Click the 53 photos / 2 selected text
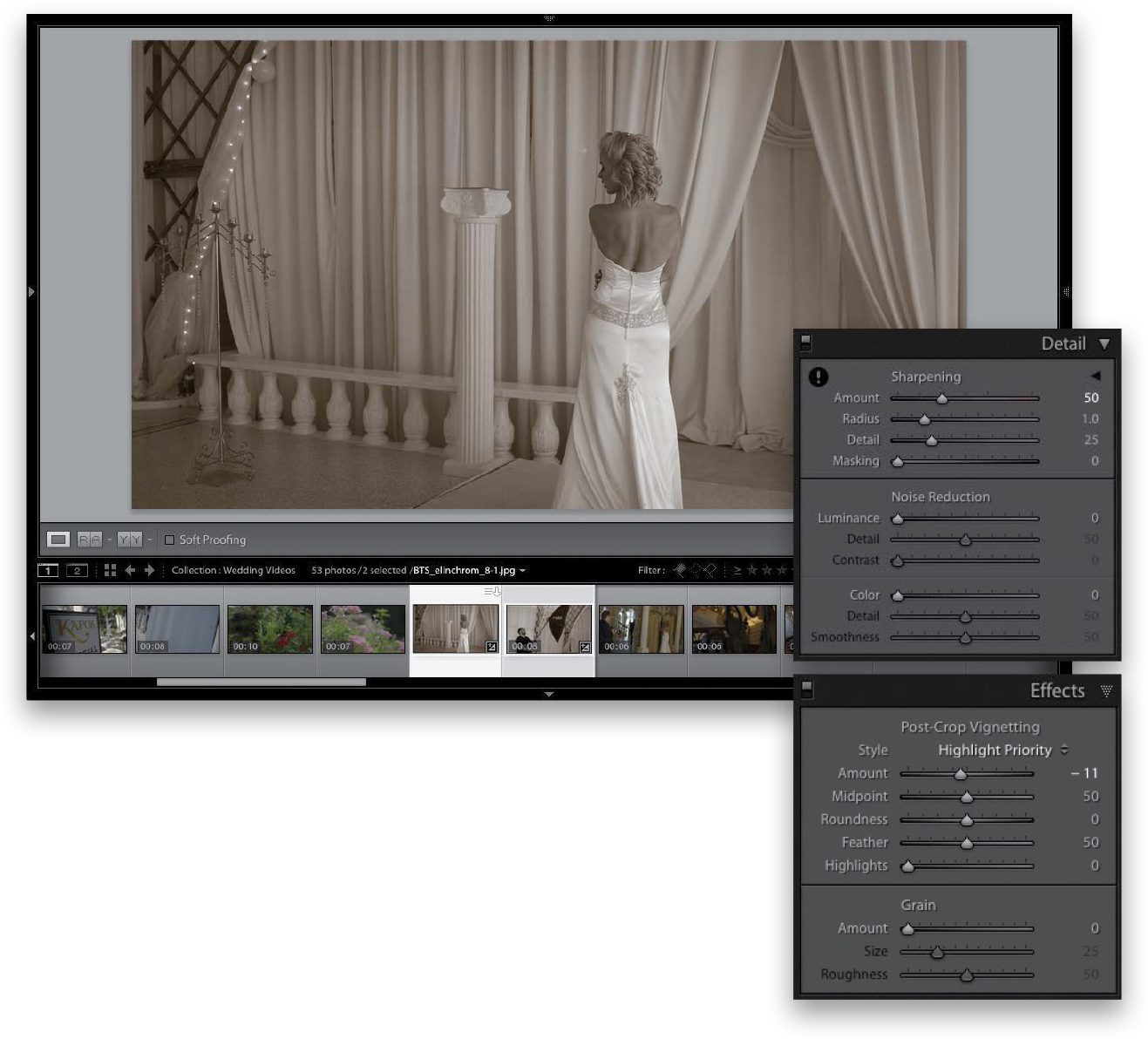The width and height of the screenshot is (1148, 1039). click(358, 570)
